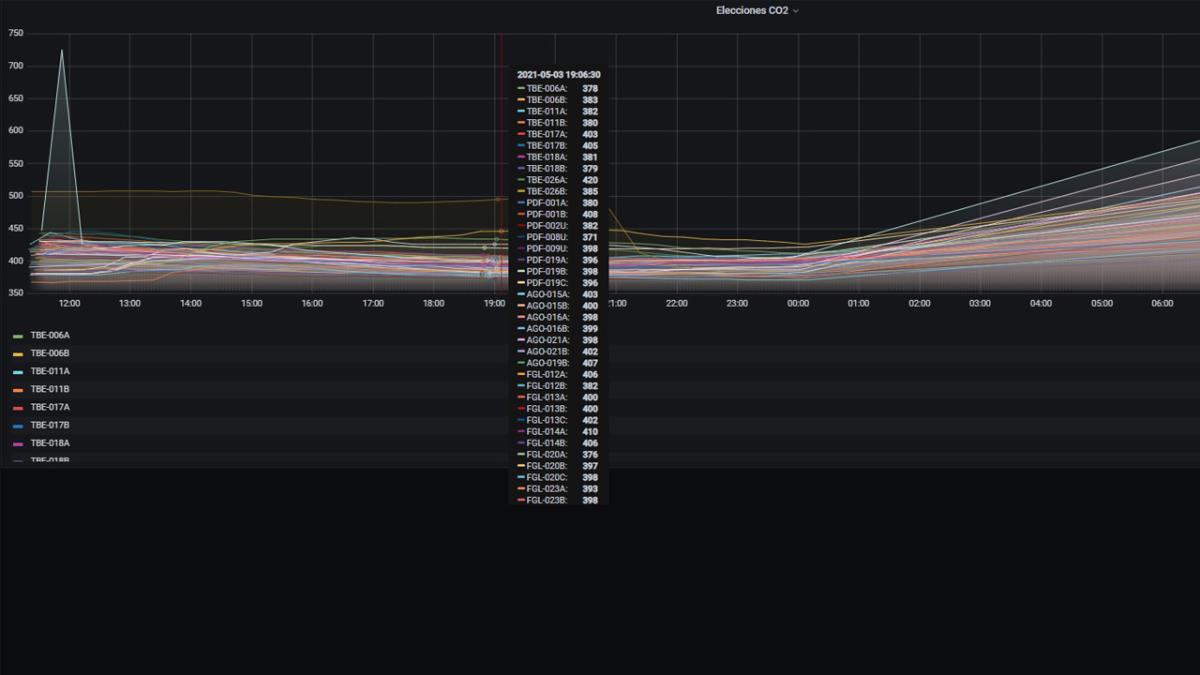Open the Elecciones CO2 panel title menu
Image resolution: width=1200 pixels, height=675 pixels.
751,10
